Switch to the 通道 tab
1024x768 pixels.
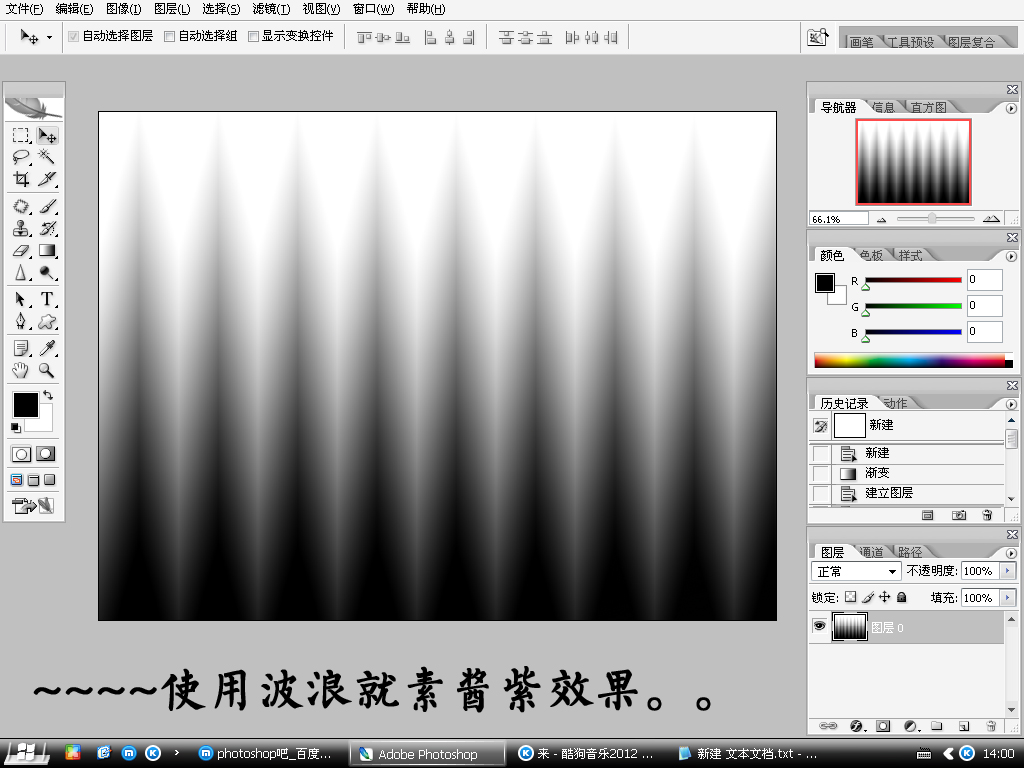click(870, 552)
